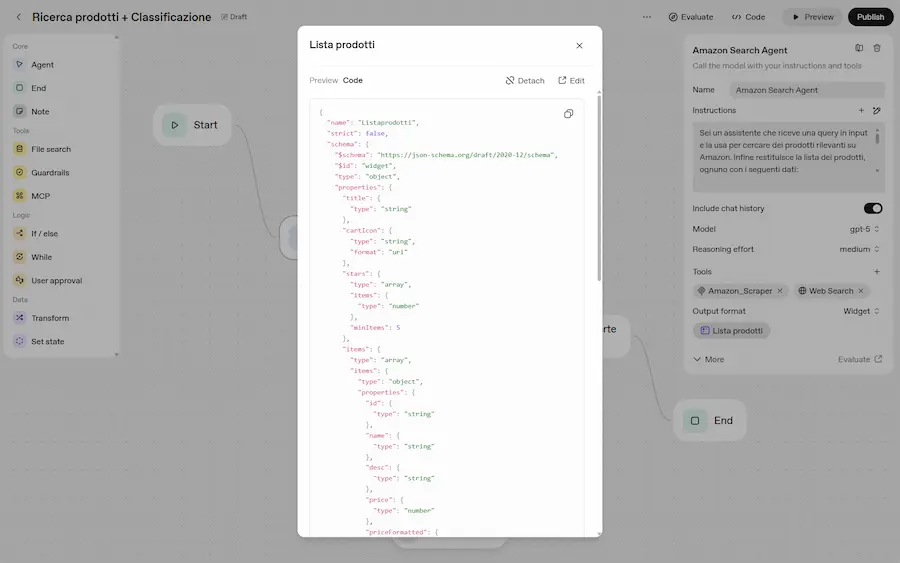This screenshot has height=563, width=900.
Task: Click the three-dots more options menu
Action: 647,17
